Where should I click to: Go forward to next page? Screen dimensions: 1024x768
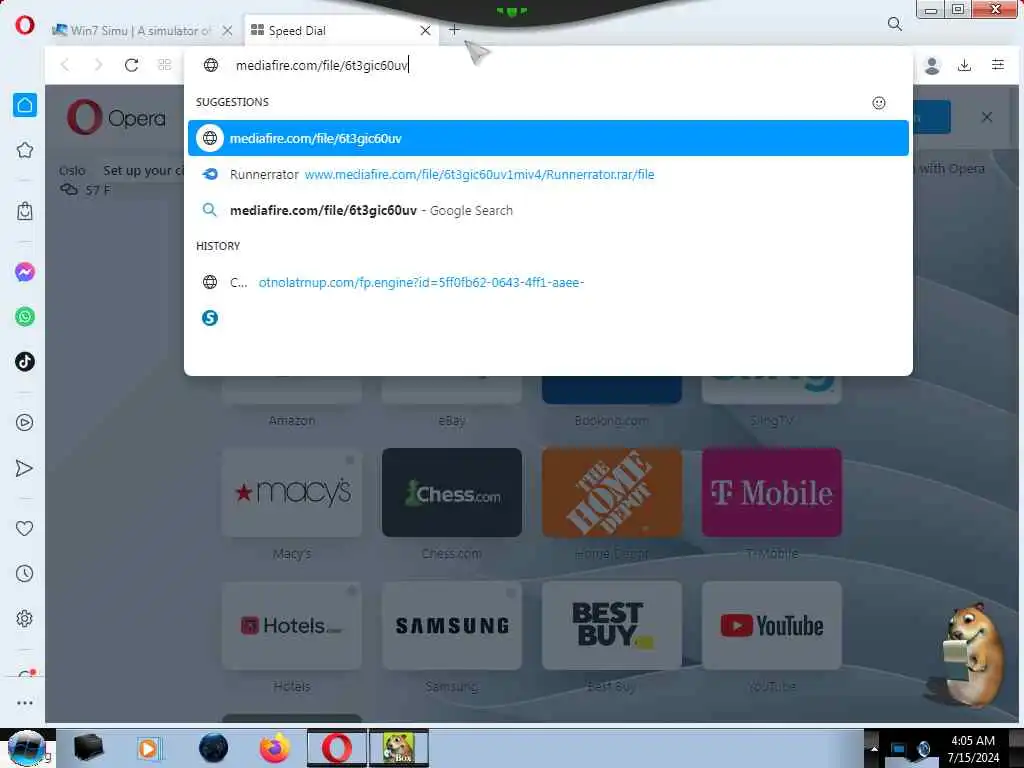pos(98,65)
